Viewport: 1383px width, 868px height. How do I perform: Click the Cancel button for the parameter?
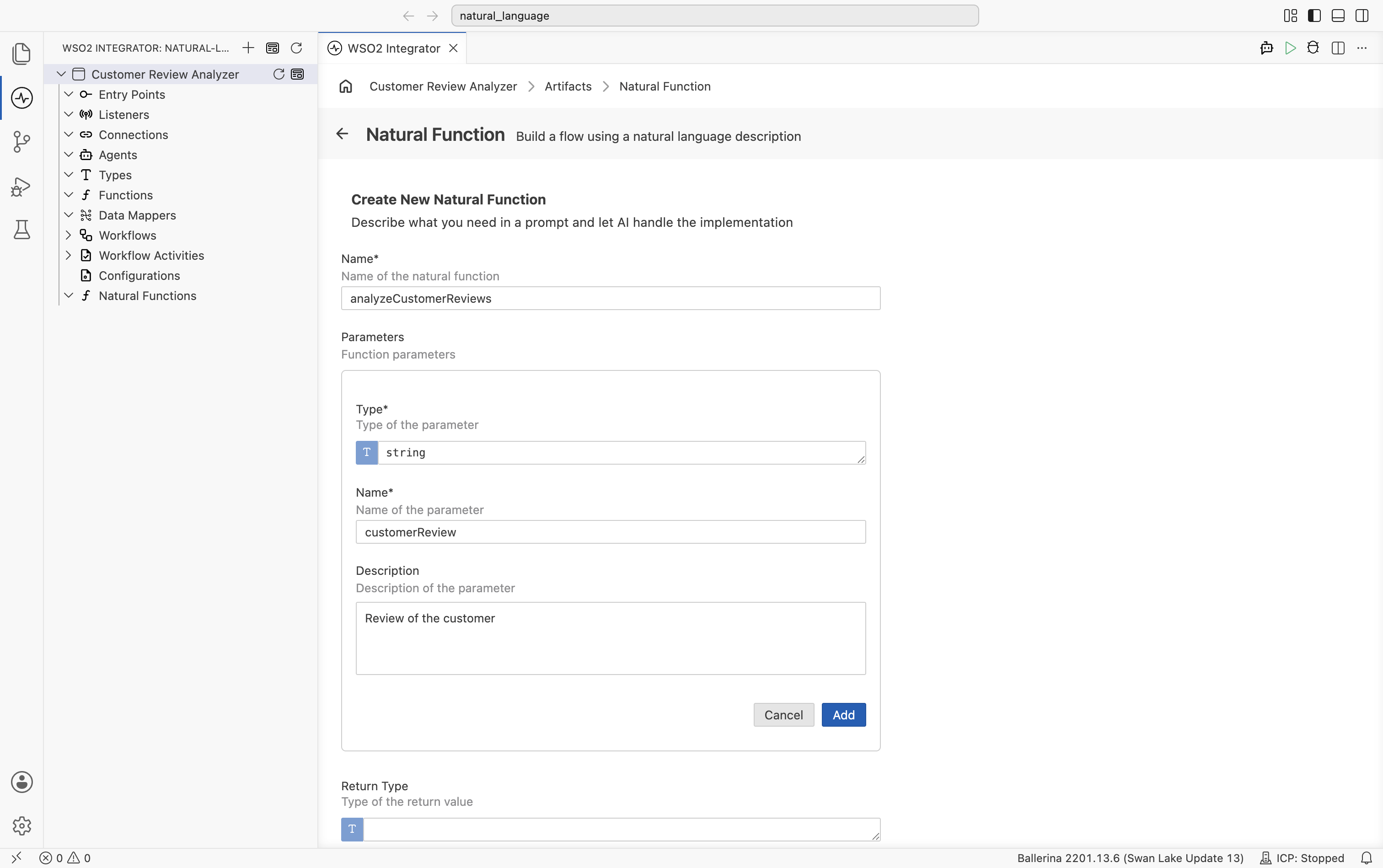point(783,715)
